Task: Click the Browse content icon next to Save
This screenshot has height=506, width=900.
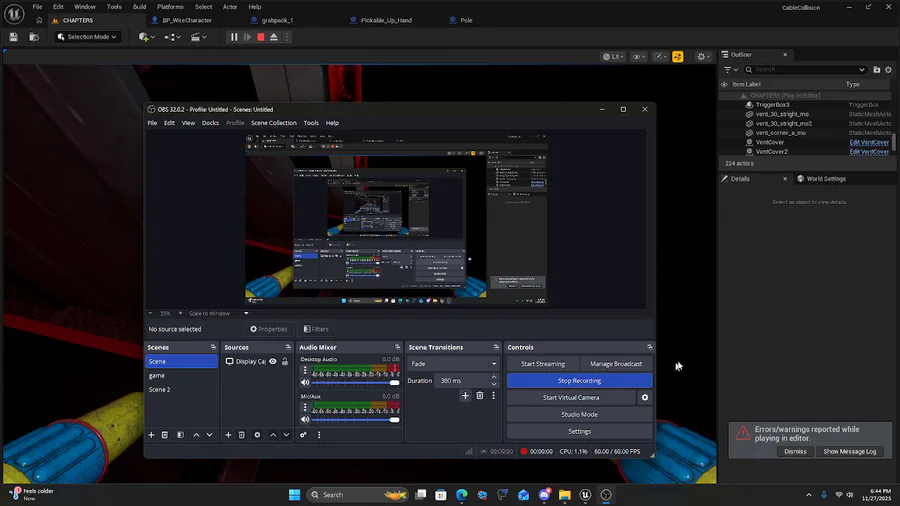Action: 34,37
